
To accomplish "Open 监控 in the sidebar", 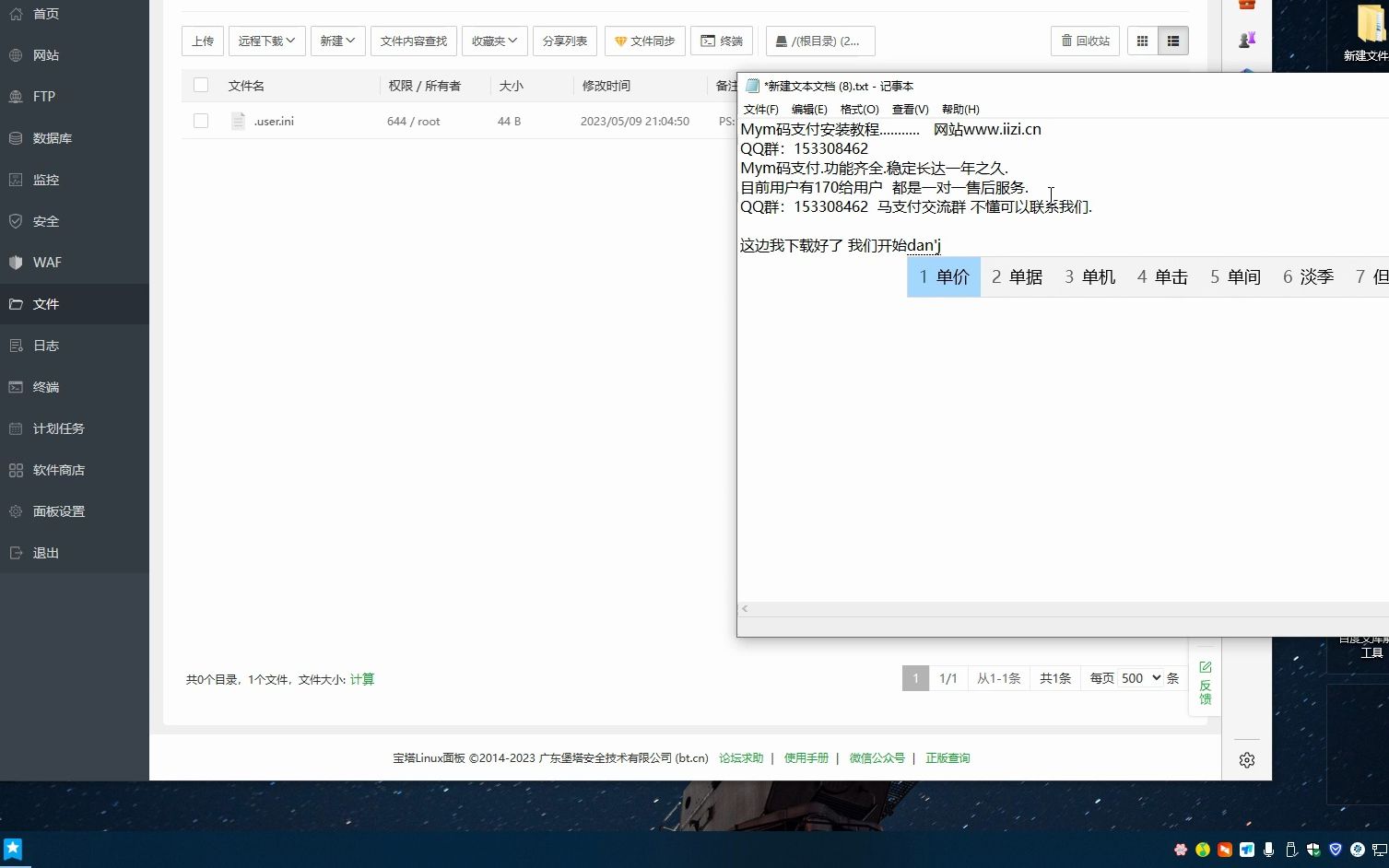I will click(74, 180).
